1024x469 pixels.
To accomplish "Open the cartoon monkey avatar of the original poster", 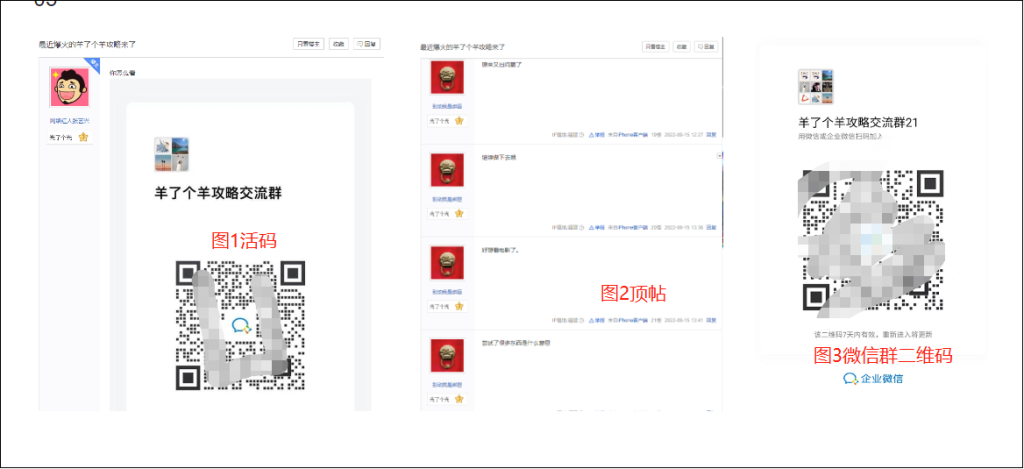I will 69,86.
